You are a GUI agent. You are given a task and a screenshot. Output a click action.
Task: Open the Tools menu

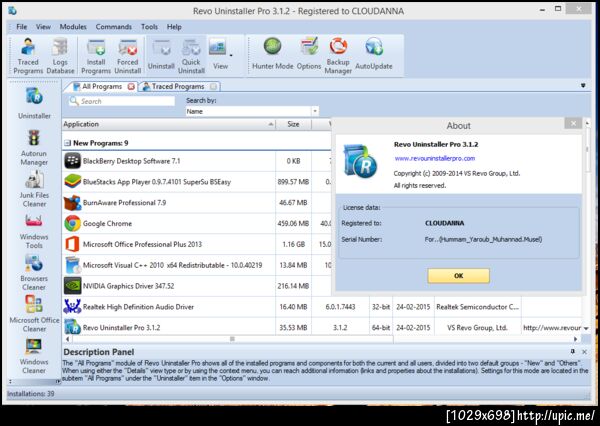coord(149,27)
